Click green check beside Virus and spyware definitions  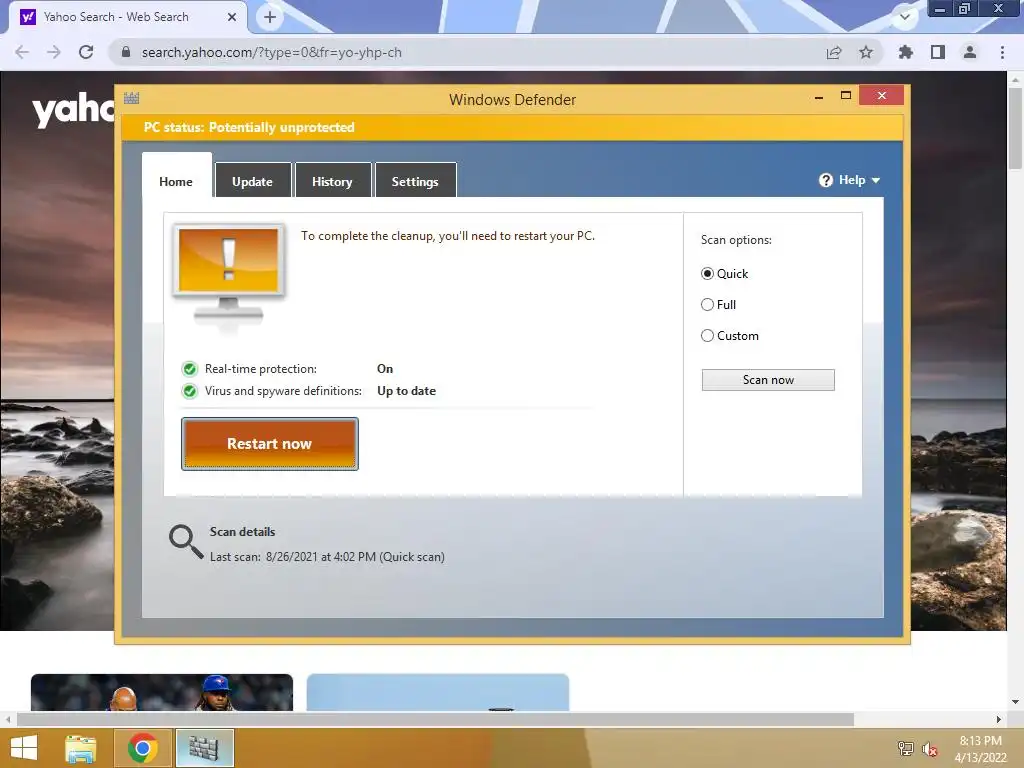click(x=189, y=391)
